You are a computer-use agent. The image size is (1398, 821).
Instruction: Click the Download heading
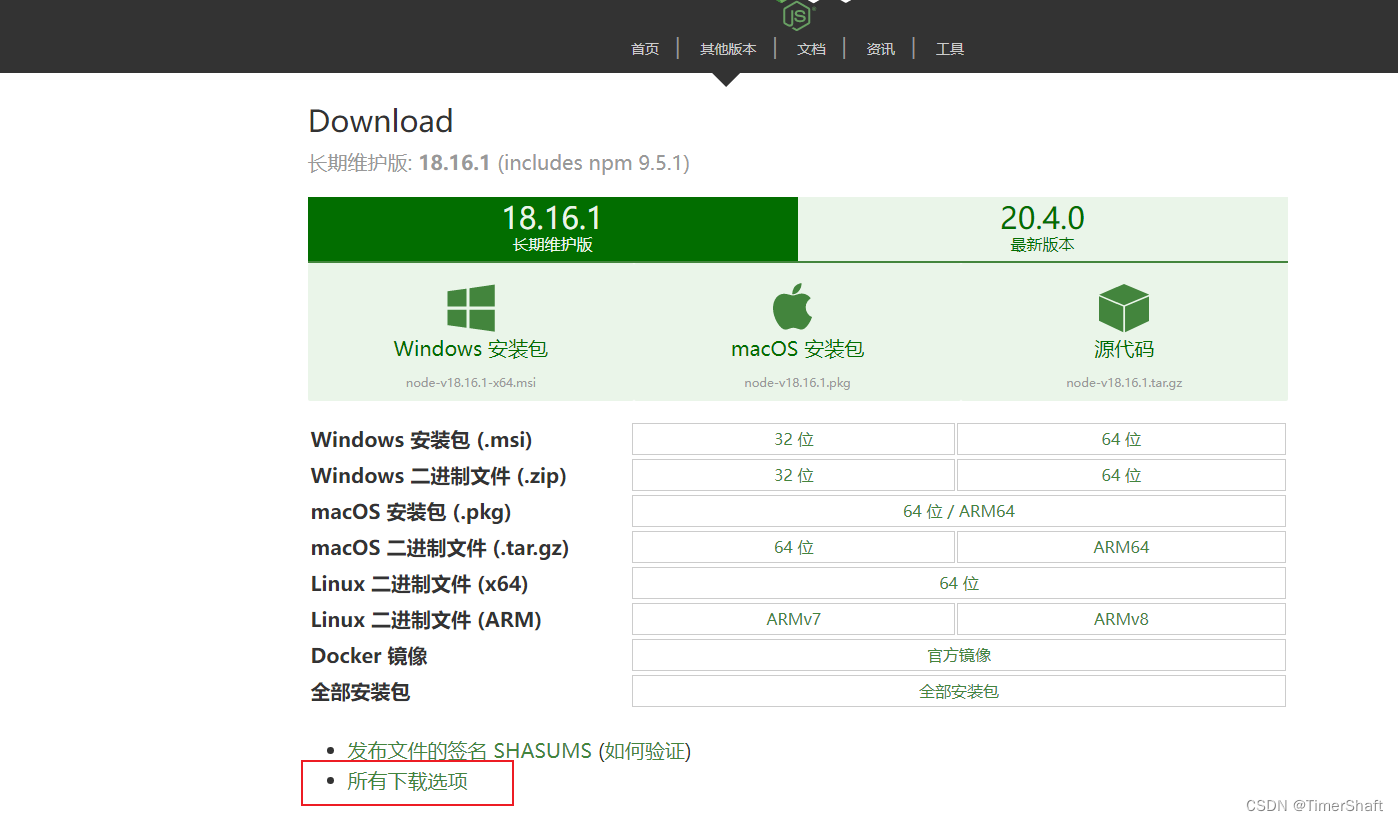point(380,121)
